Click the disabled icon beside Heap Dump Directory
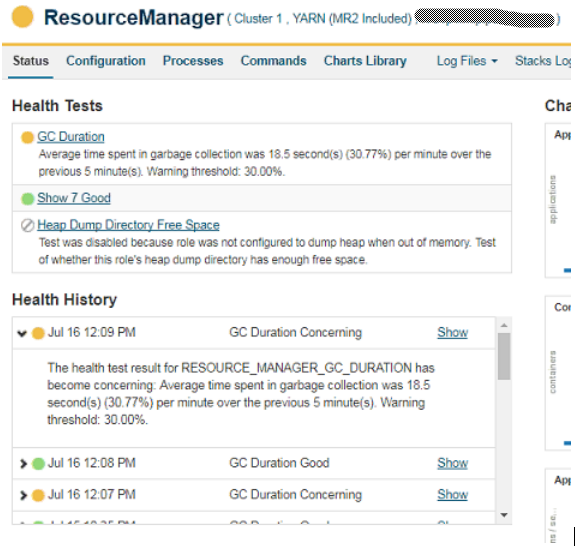Image resolution: width=575 pixels, height=546 pixels. pos(28,226)
